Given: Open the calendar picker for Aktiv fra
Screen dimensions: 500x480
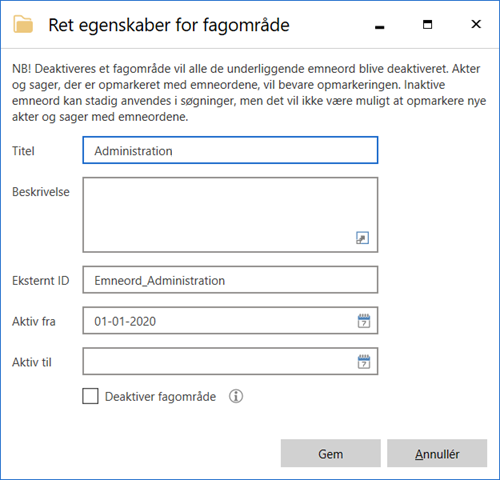Looking at the screenshot, I should [x=364, y=321].
